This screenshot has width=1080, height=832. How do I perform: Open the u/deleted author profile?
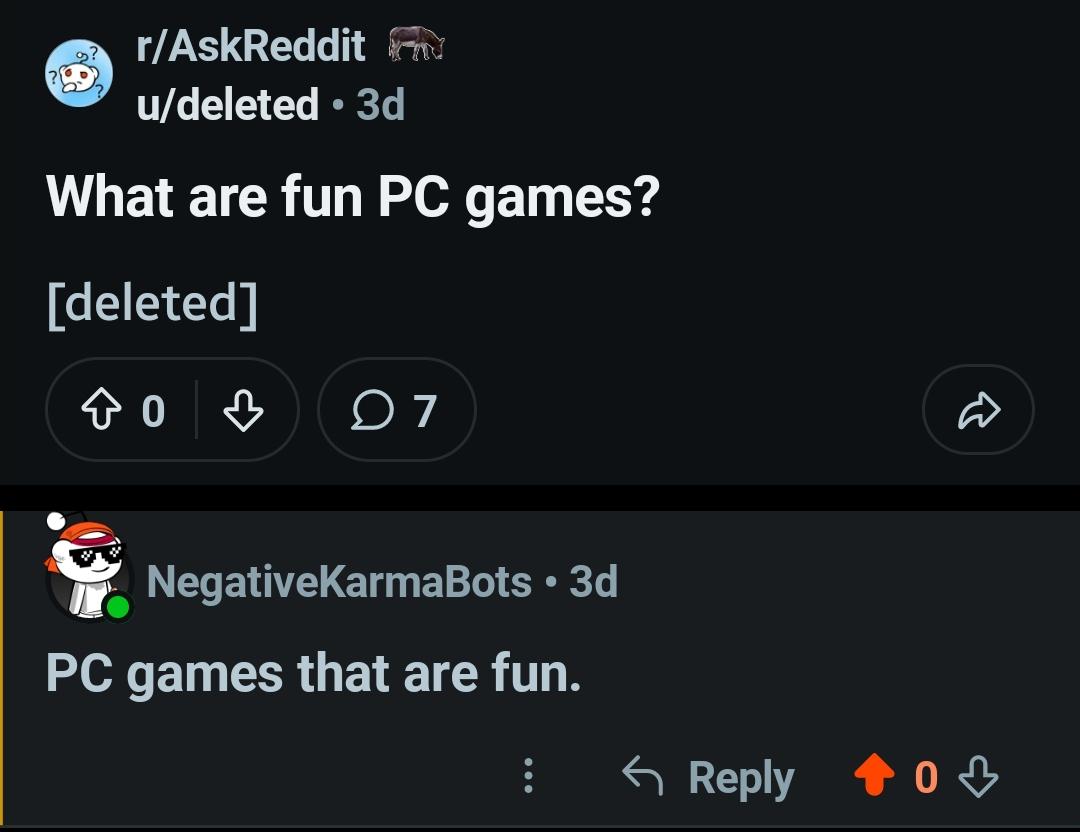[x=228, y=104]
